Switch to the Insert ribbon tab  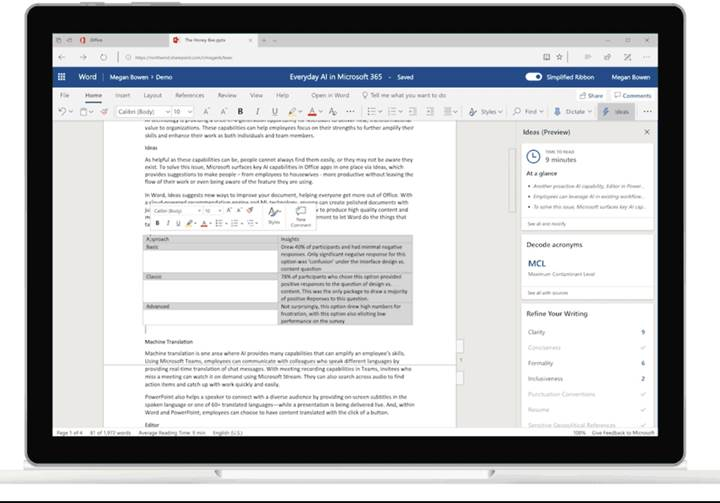pyautogui.click(x=122, y=95)
